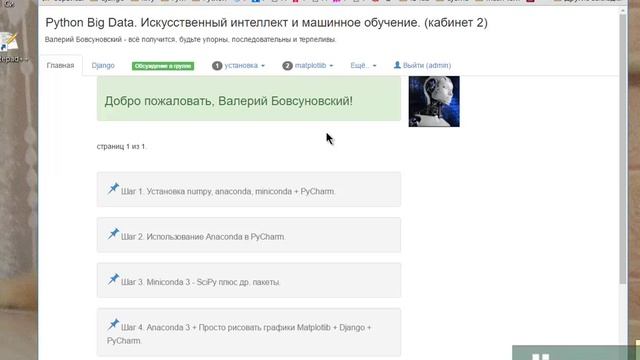Image resolution: width=640 pixels, height=360 pixels.
Task: Expand the matplotlib dropdown menu
Action: (308, 65)
